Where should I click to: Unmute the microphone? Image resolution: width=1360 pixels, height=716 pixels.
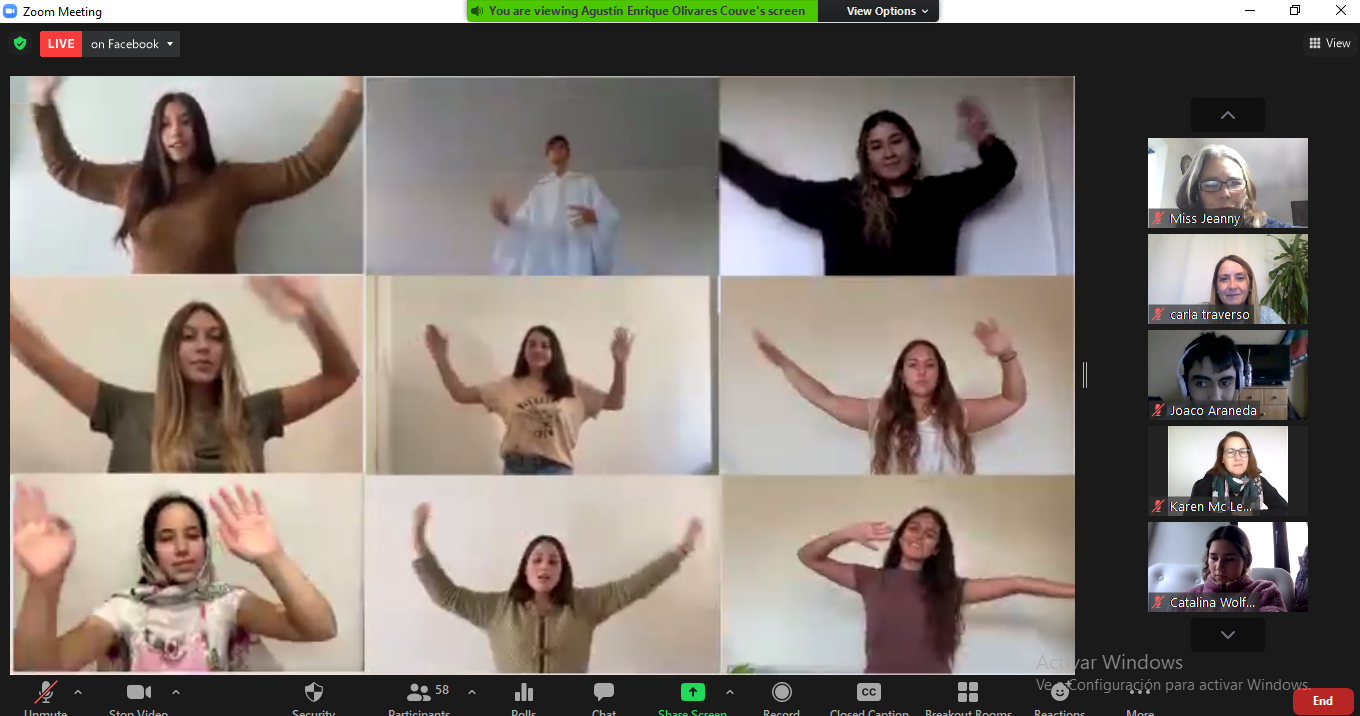(x=45, y=693)
